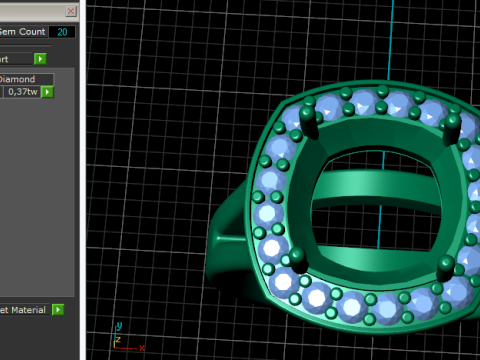
Task: Click the green arrow next to 0,37tw
Action: point(47,92)
